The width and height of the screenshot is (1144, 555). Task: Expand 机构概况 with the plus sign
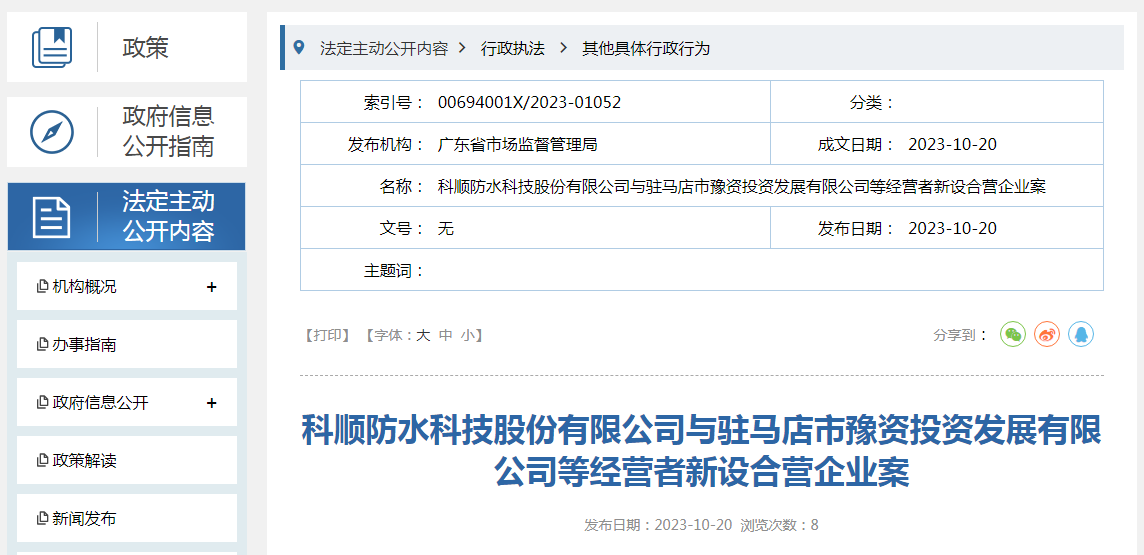pos(212,287)
